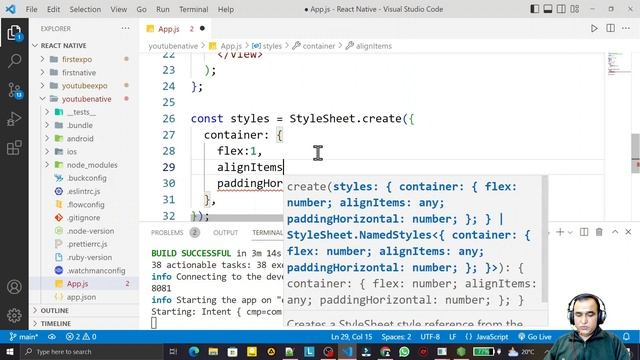Click Ln 29, Col 15 status item
The width and height of the screenshot is (640, 360).
351,337
